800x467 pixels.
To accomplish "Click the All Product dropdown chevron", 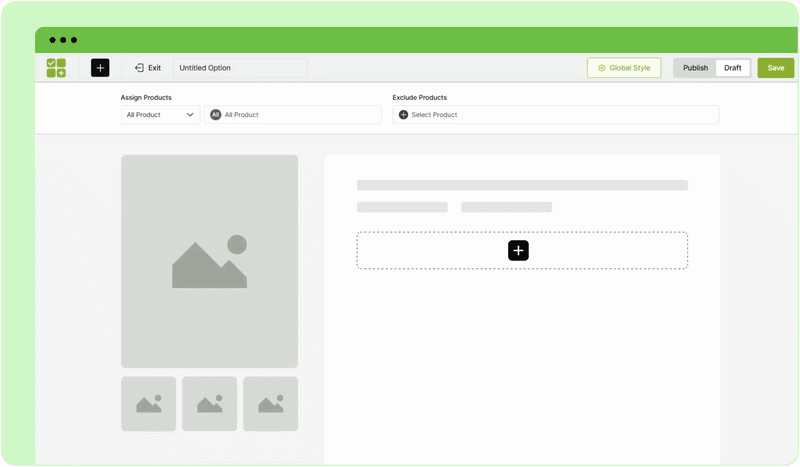I will (190, 115).
